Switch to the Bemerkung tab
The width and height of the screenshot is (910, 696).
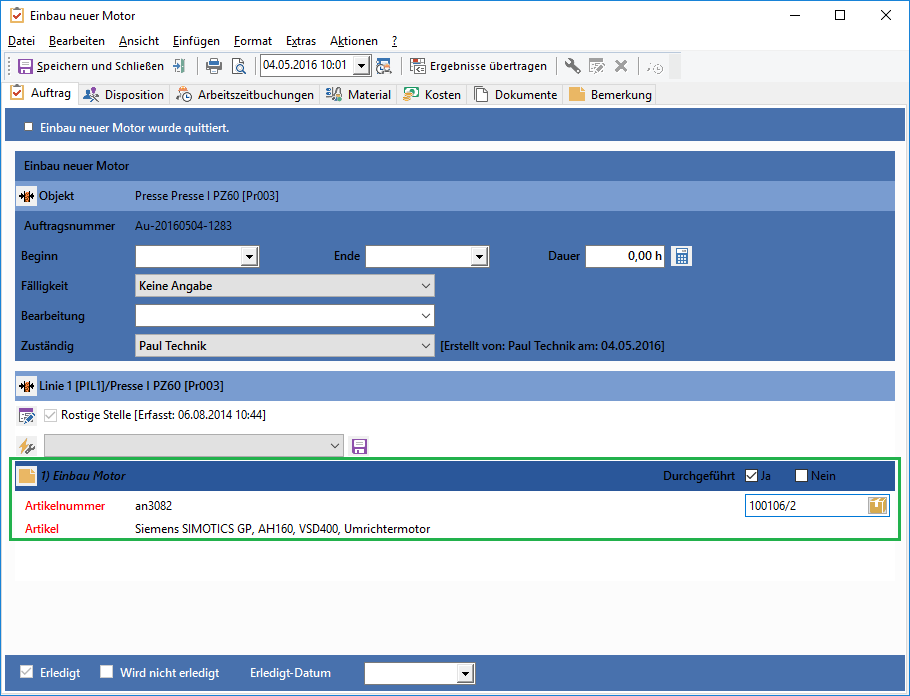(x=610, y=95)
